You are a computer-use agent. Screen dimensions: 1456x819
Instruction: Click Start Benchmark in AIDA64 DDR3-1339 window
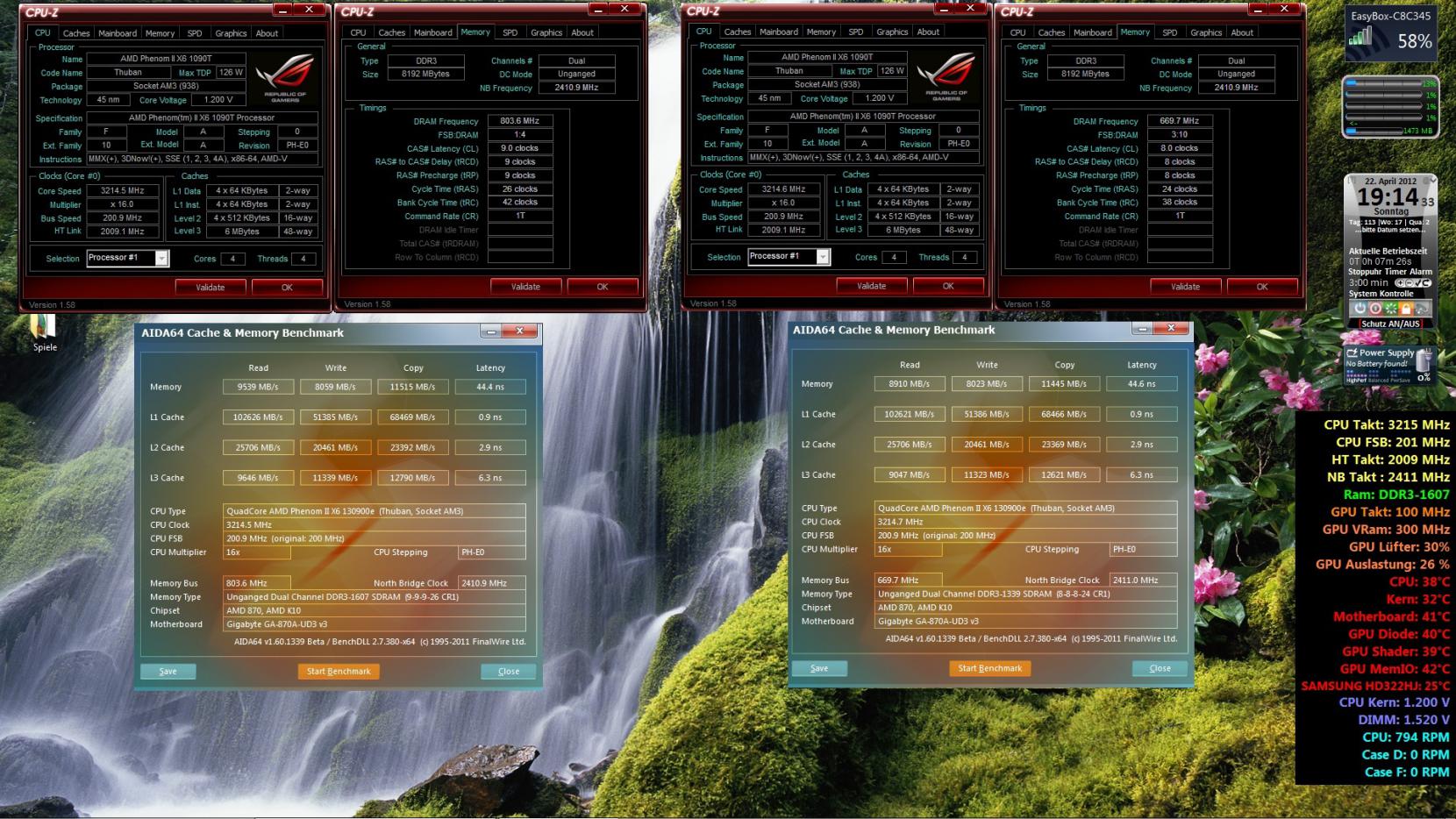989,667
